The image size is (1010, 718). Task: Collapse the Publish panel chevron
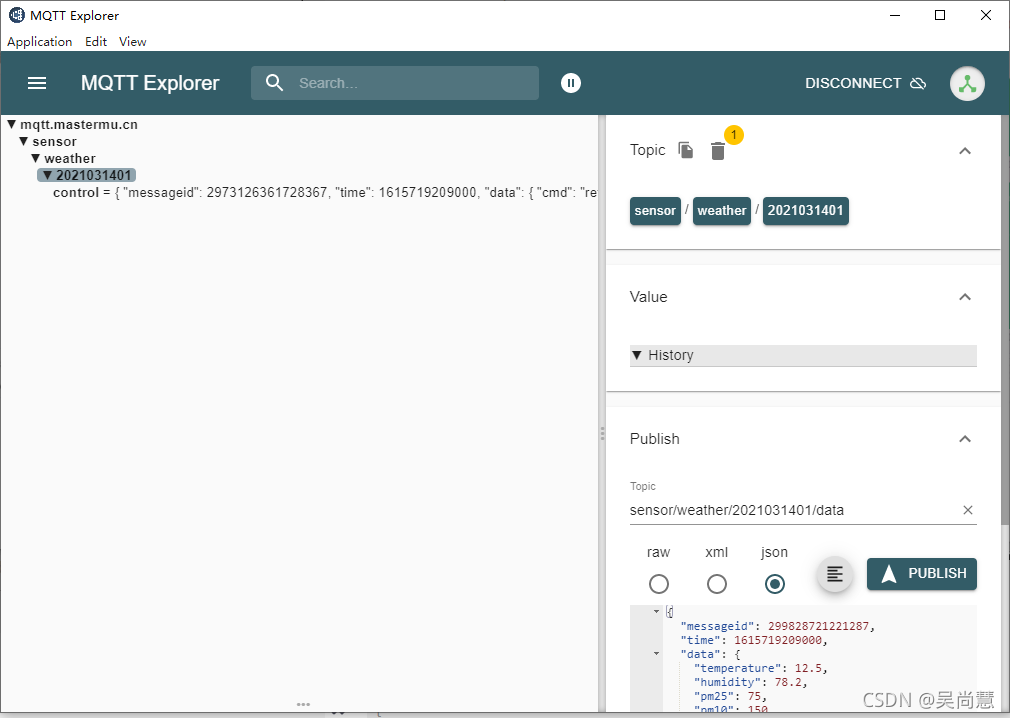[964, 439]
